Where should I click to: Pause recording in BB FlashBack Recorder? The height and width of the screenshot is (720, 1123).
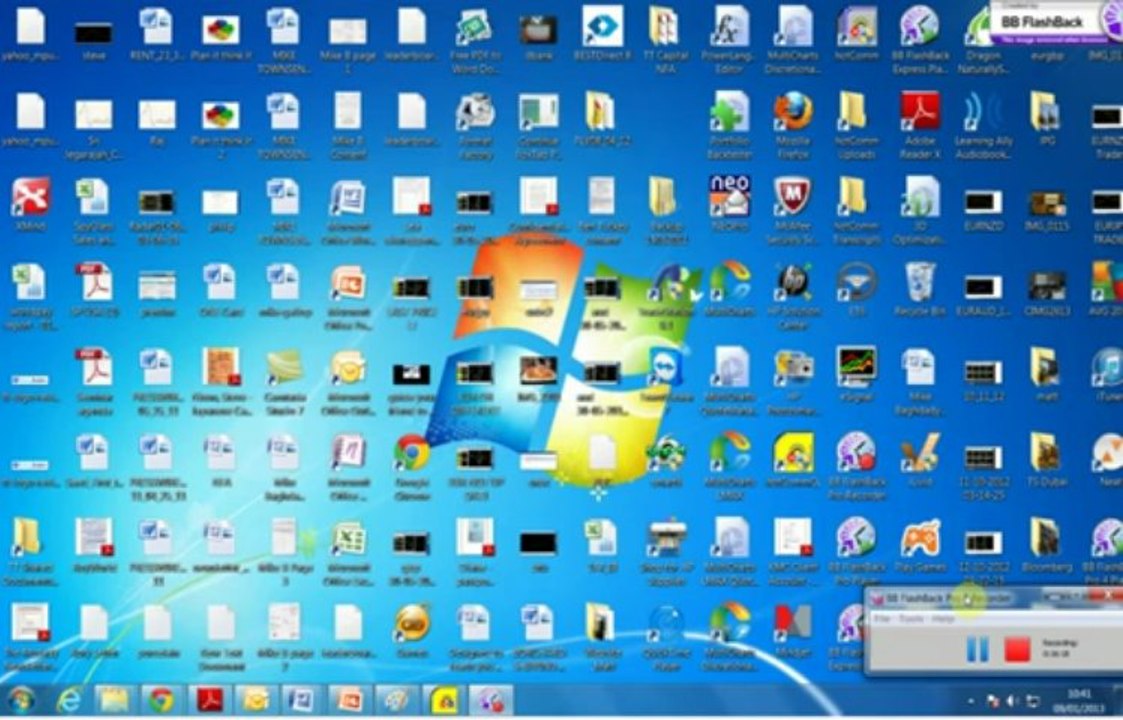click(977, 649)
